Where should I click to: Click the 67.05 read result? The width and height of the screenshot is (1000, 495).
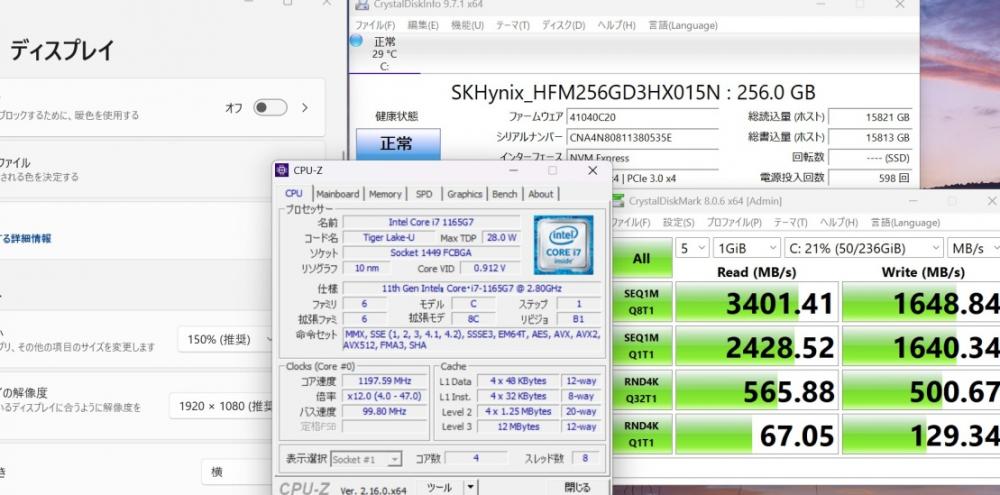click(x=756, y=436)
